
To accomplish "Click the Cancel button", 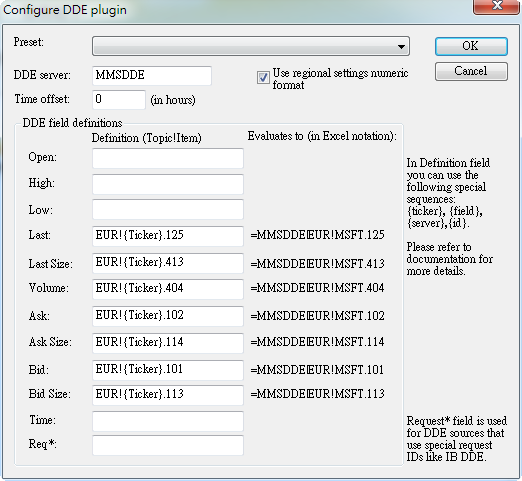I will pos(471,71).
